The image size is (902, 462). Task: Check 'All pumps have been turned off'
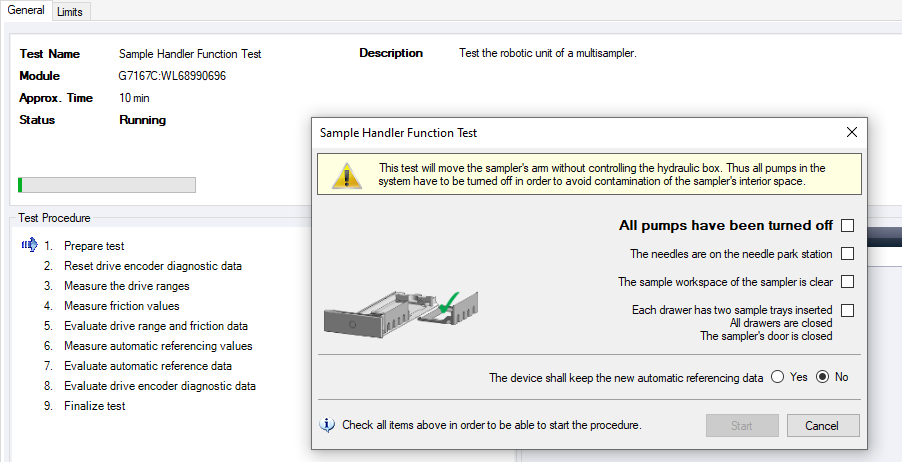847,226
